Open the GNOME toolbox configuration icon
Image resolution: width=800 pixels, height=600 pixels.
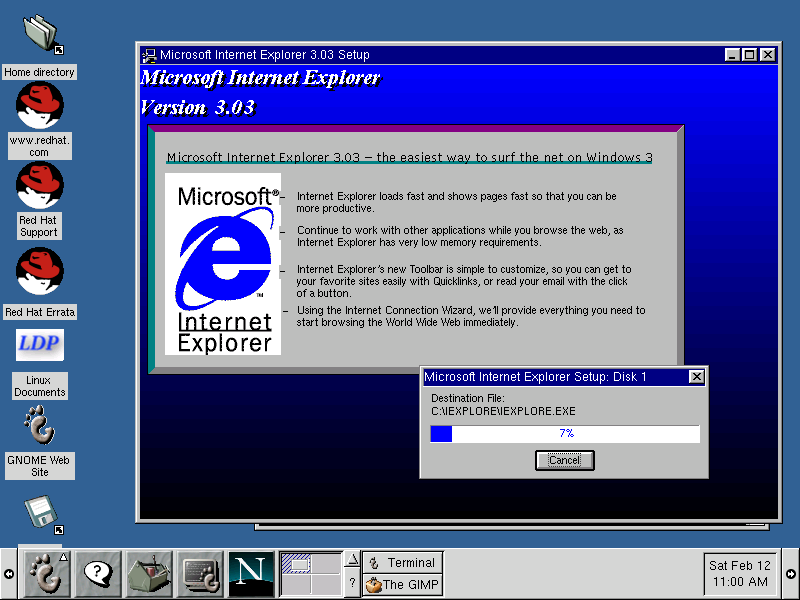[x=149, y=573]
